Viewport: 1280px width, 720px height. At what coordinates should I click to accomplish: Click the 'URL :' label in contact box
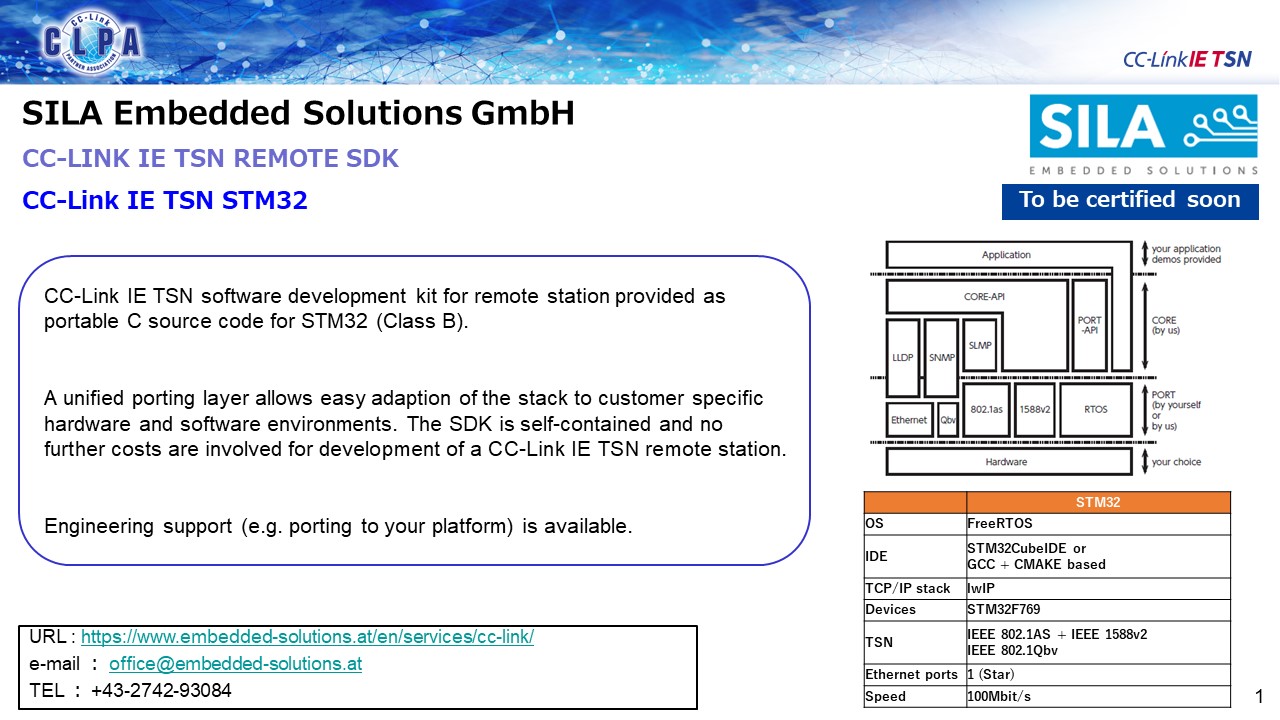[53, 637]
